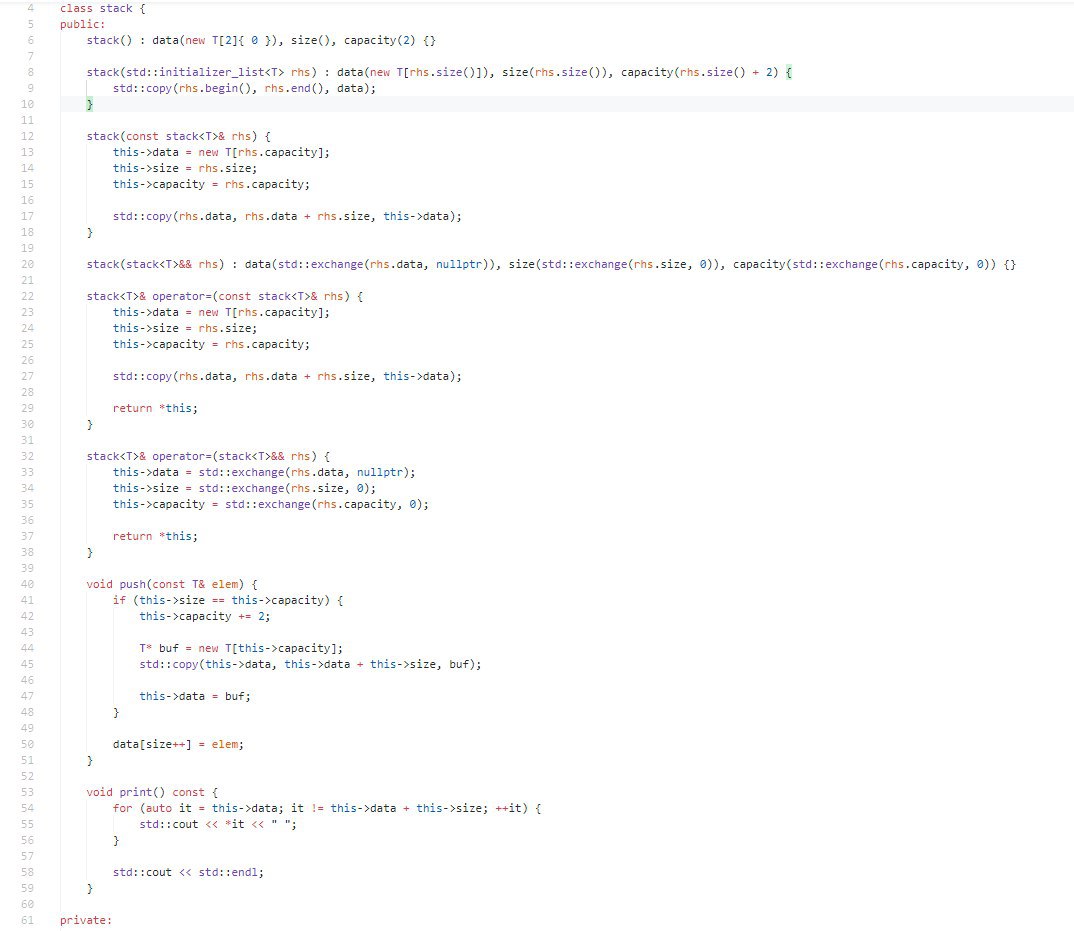Click 'std::cout << *it << " ";' line
1074x931 pixels.
click(218, 824)
